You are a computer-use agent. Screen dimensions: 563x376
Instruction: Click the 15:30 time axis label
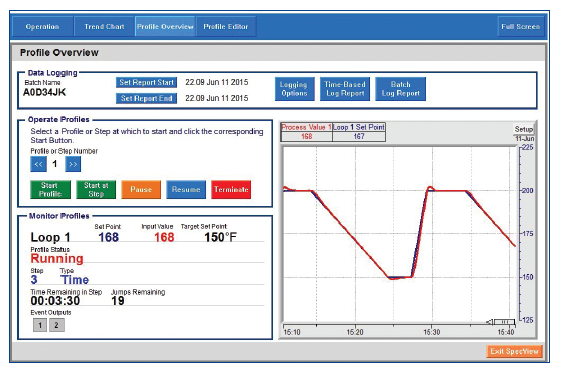tap(431, 332)
